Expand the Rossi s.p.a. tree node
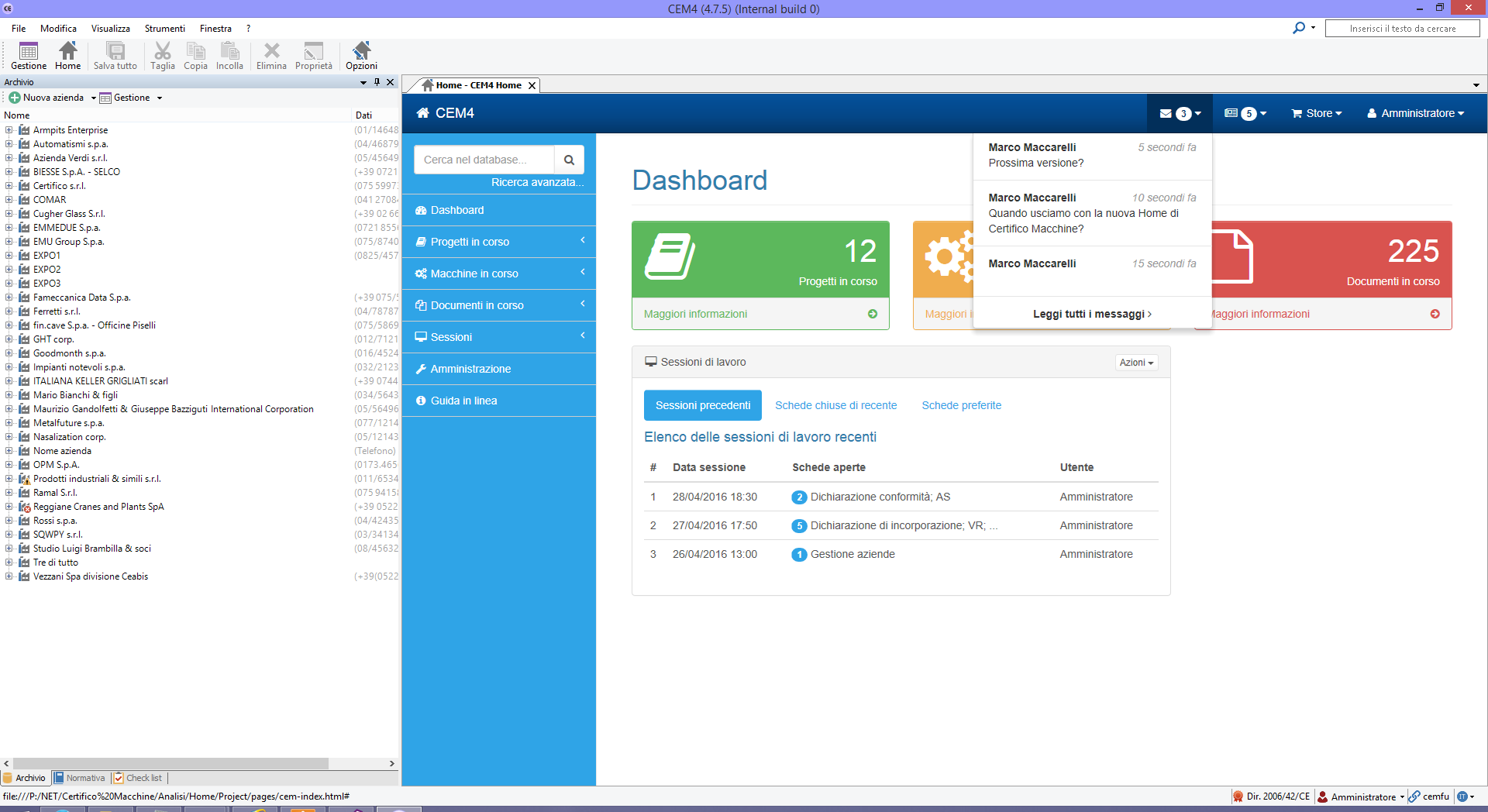This screenshot has height=812, width=1488. tap(9, 521)
